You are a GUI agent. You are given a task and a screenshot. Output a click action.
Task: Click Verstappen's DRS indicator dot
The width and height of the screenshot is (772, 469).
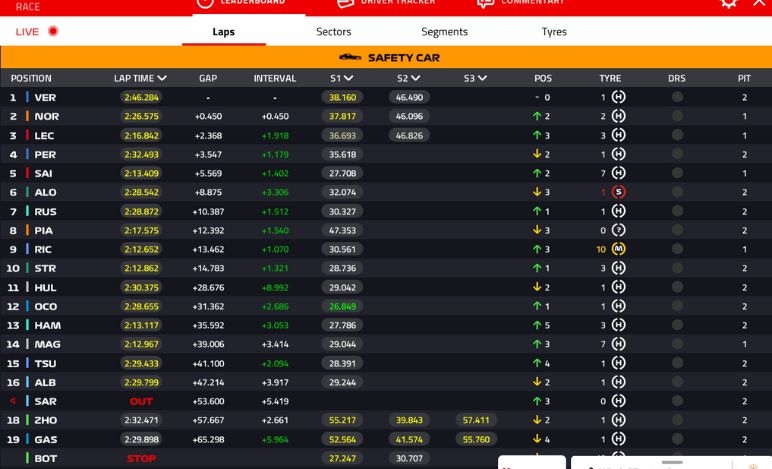[x=677, y=97]
